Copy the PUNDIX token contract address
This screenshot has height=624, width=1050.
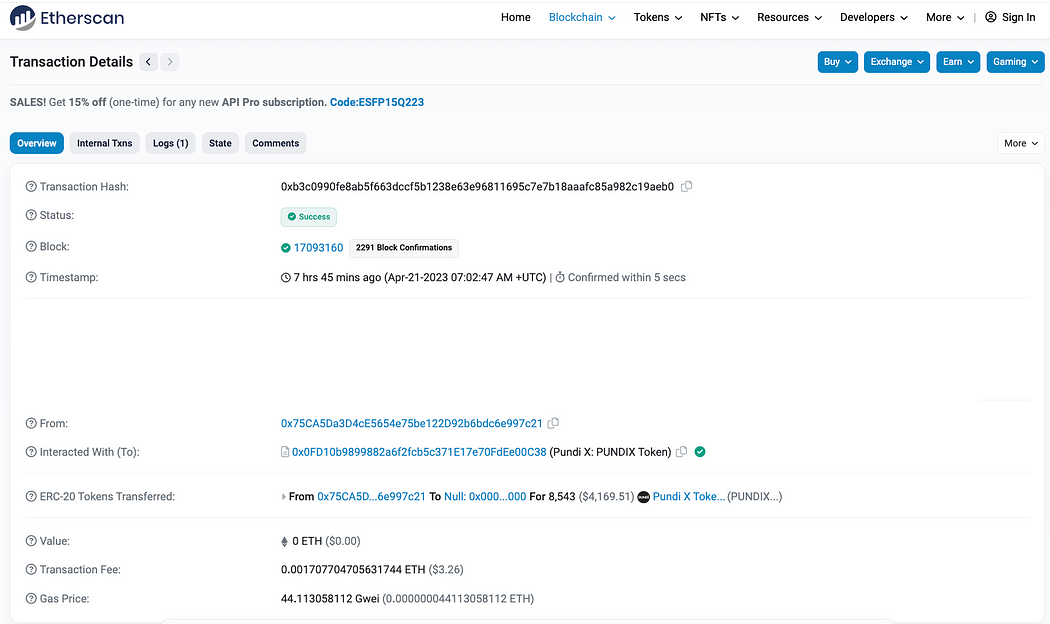(681, 452)
